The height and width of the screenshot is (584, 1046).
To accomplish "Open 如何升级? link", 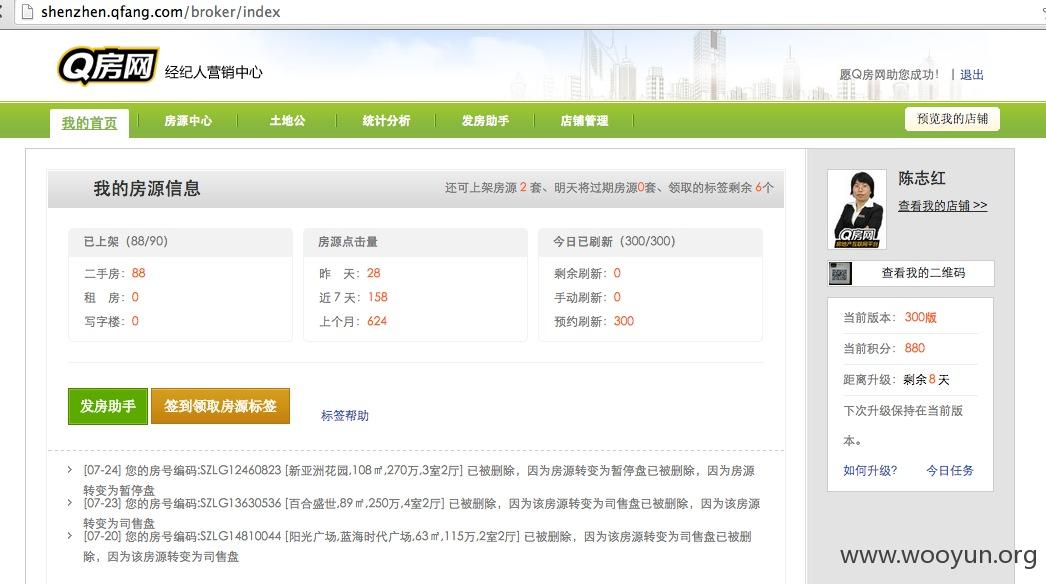I will point(871,471).
